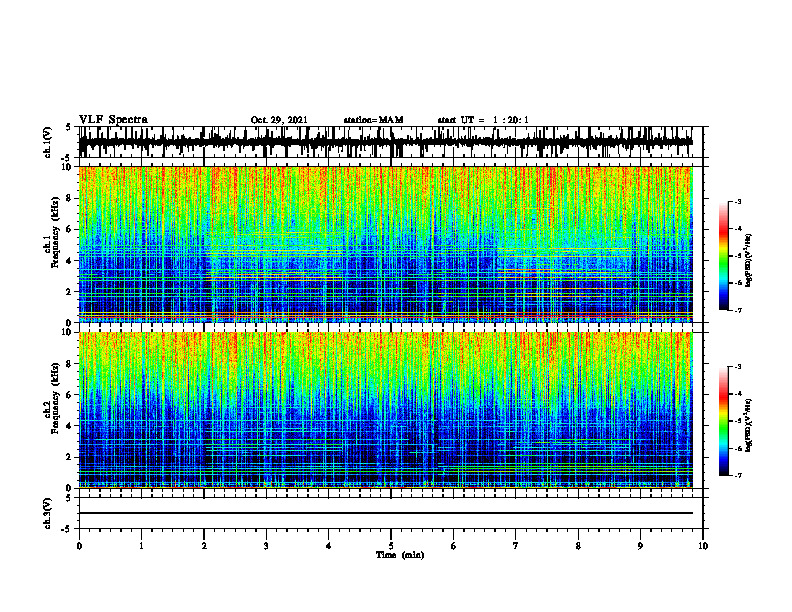Click time axis tick label "7"
Image resolution: width=792 pixels, height=612 pixels.
pyautogui.click(x=516, y=546)
